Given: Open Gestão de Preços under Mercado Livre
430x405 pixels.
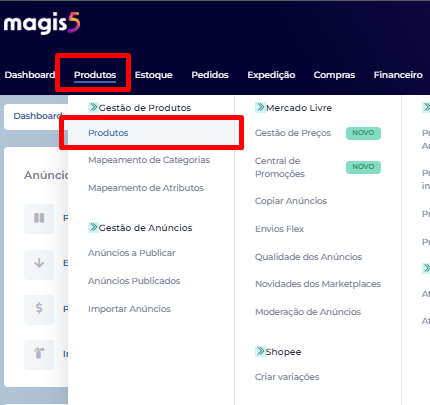Looking at the screenshot, I should coord(293,133).
